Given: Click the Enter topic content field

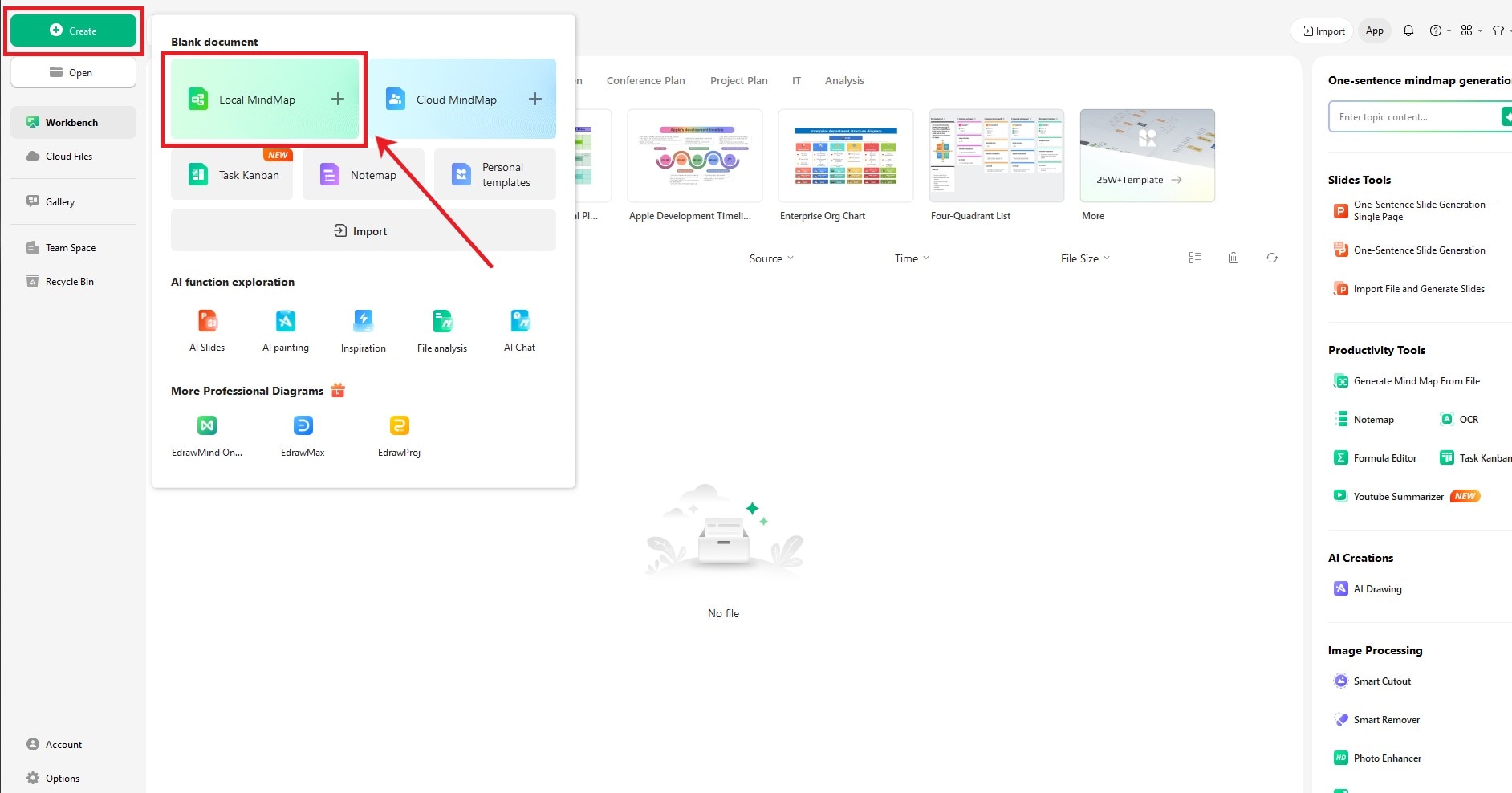Looking at the screenshot, I should coord(1415,116).
